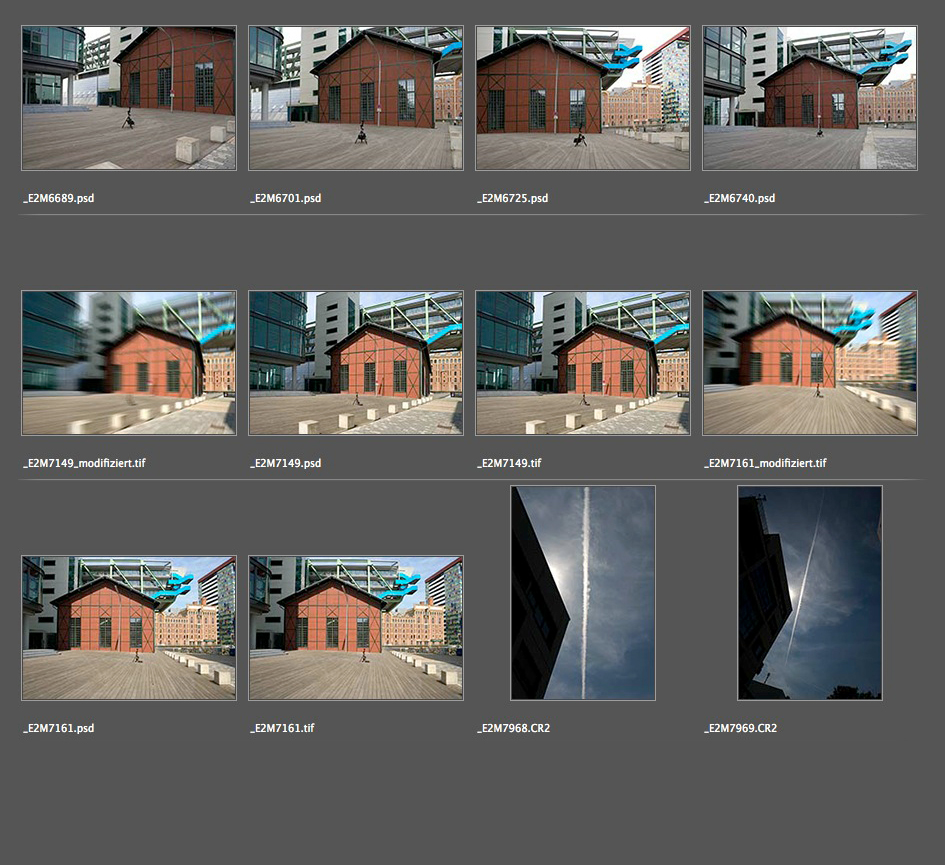The image size is (945, 865).
Task: Click the _E2M6740.psd filename label
Action: click(x=740, y=199)
